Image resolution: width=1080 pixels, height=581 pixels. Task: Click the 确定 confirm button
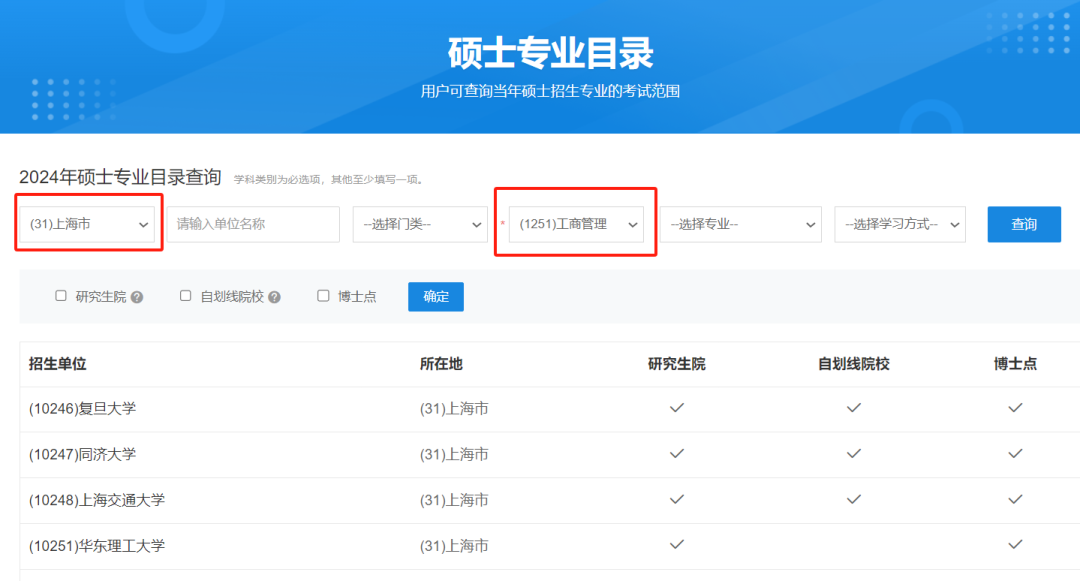coord(436,297)
